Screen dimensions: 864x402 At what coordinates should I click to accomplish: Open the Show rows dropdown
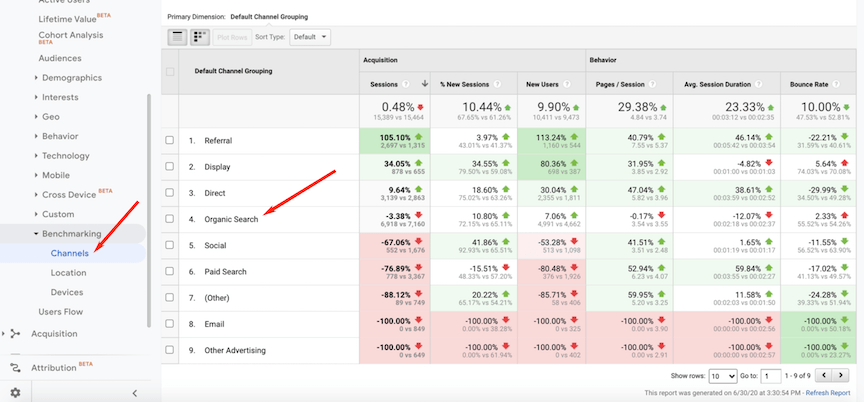click(x=722, y=376)
